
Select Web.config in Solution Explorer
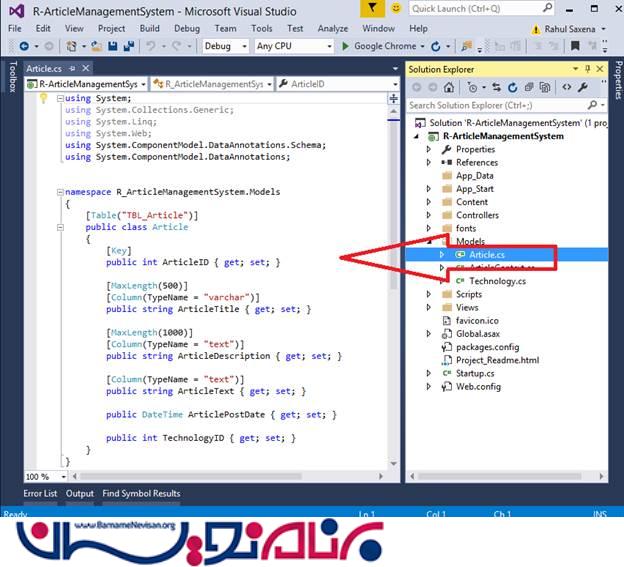478,386
